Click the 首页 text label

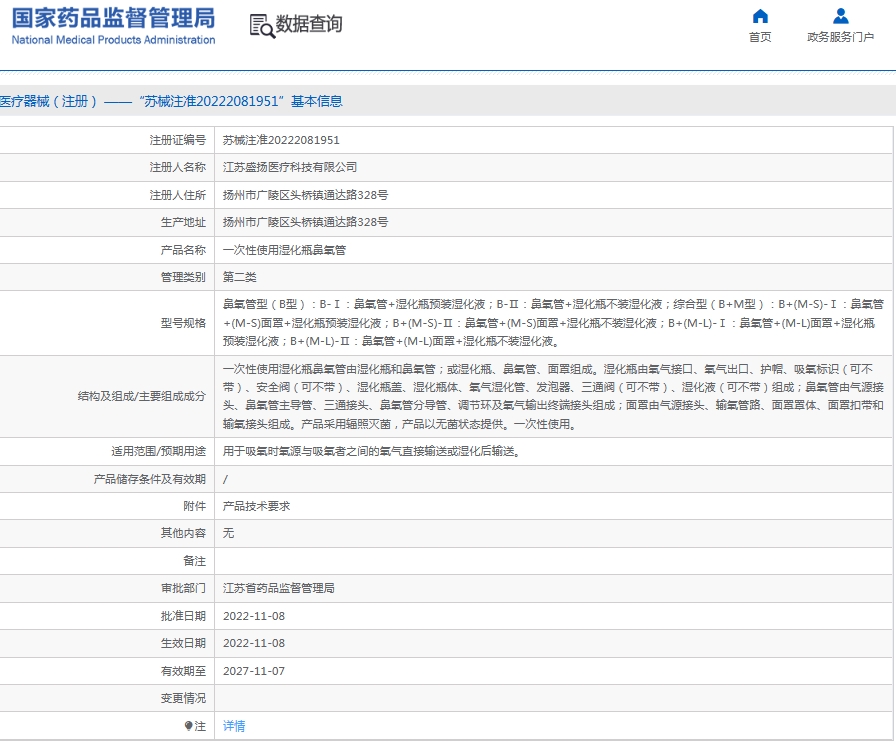(760, 37)
